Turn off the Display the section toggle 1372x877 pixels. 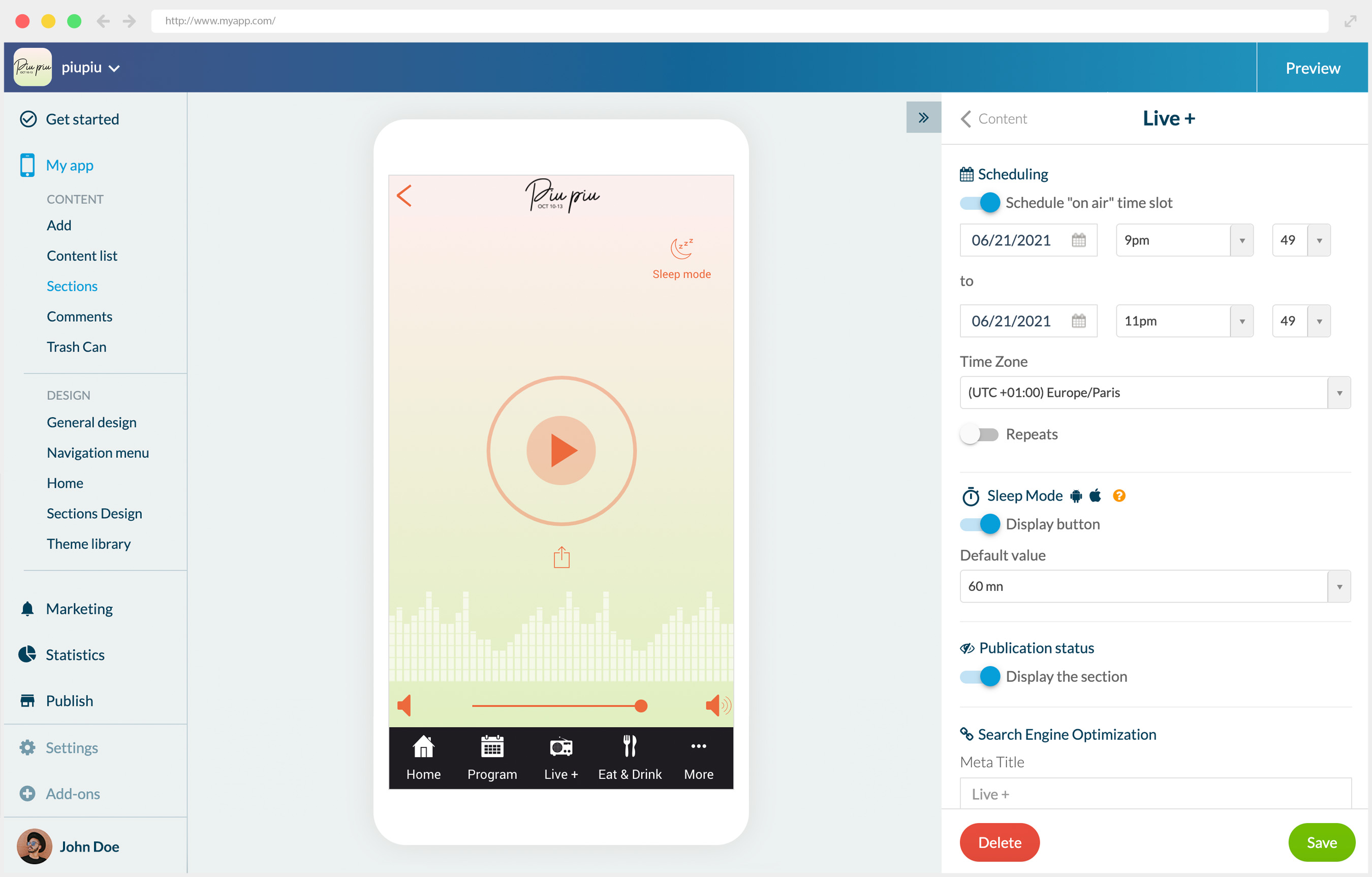[x=980, y=676]
